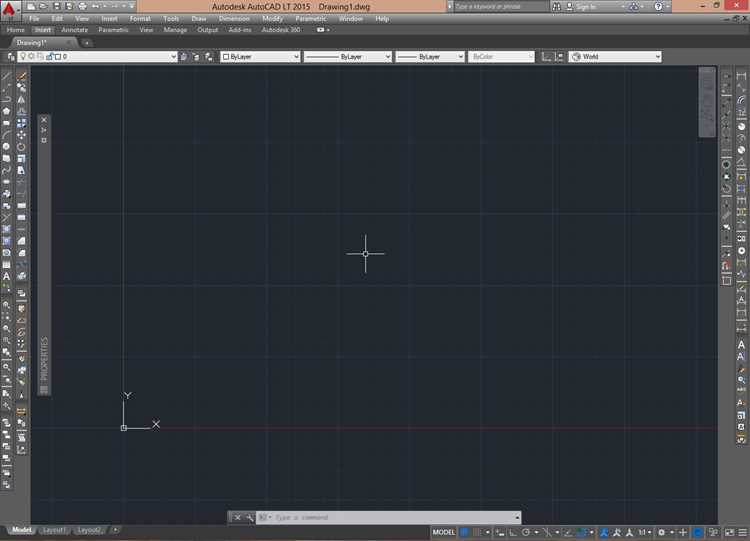Click the Save icon in quick access toolbar
This screenshot has width=750, height=541.
coord(56,6)
